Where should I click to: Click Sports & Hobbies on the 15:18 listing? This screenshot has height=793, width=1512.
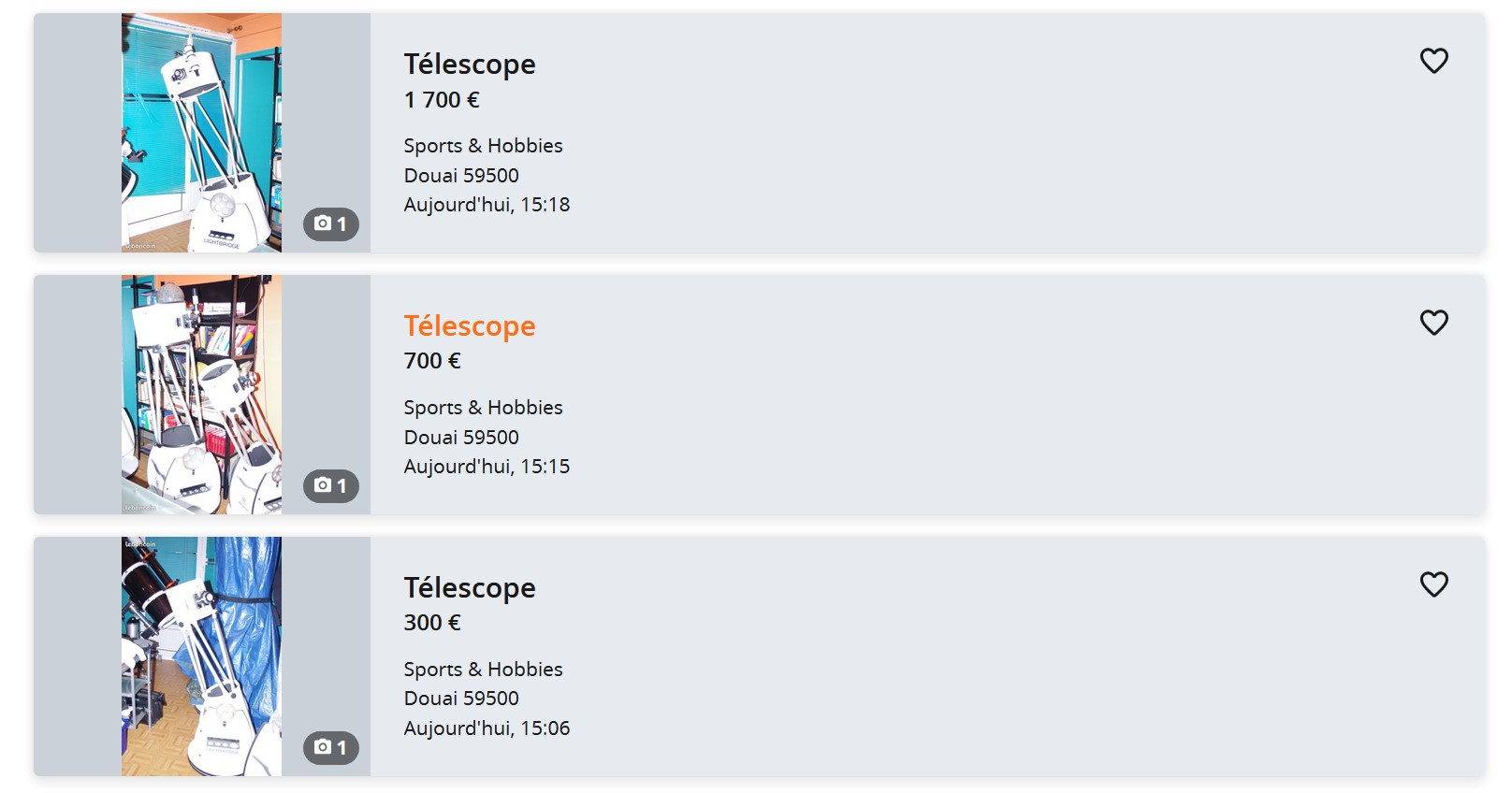(x=483, y=146)
